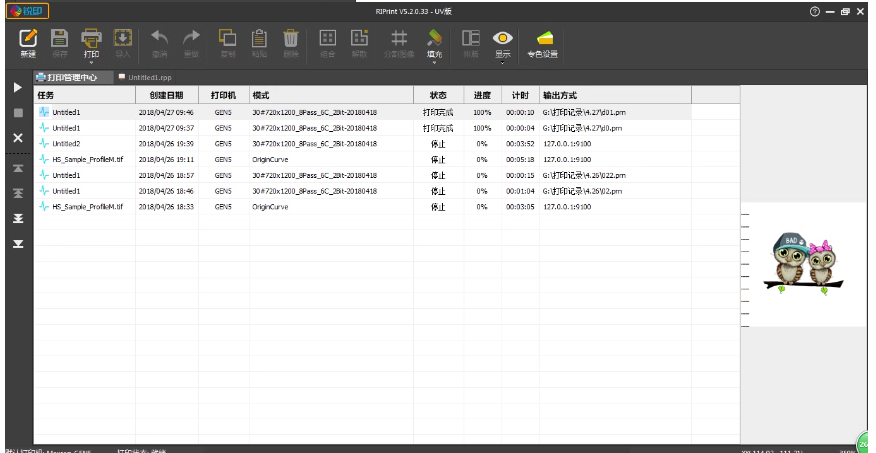Click the 填充 (Fill) paint roller icon
Viewport: 876px width, 453px height.
coord(434,38)
